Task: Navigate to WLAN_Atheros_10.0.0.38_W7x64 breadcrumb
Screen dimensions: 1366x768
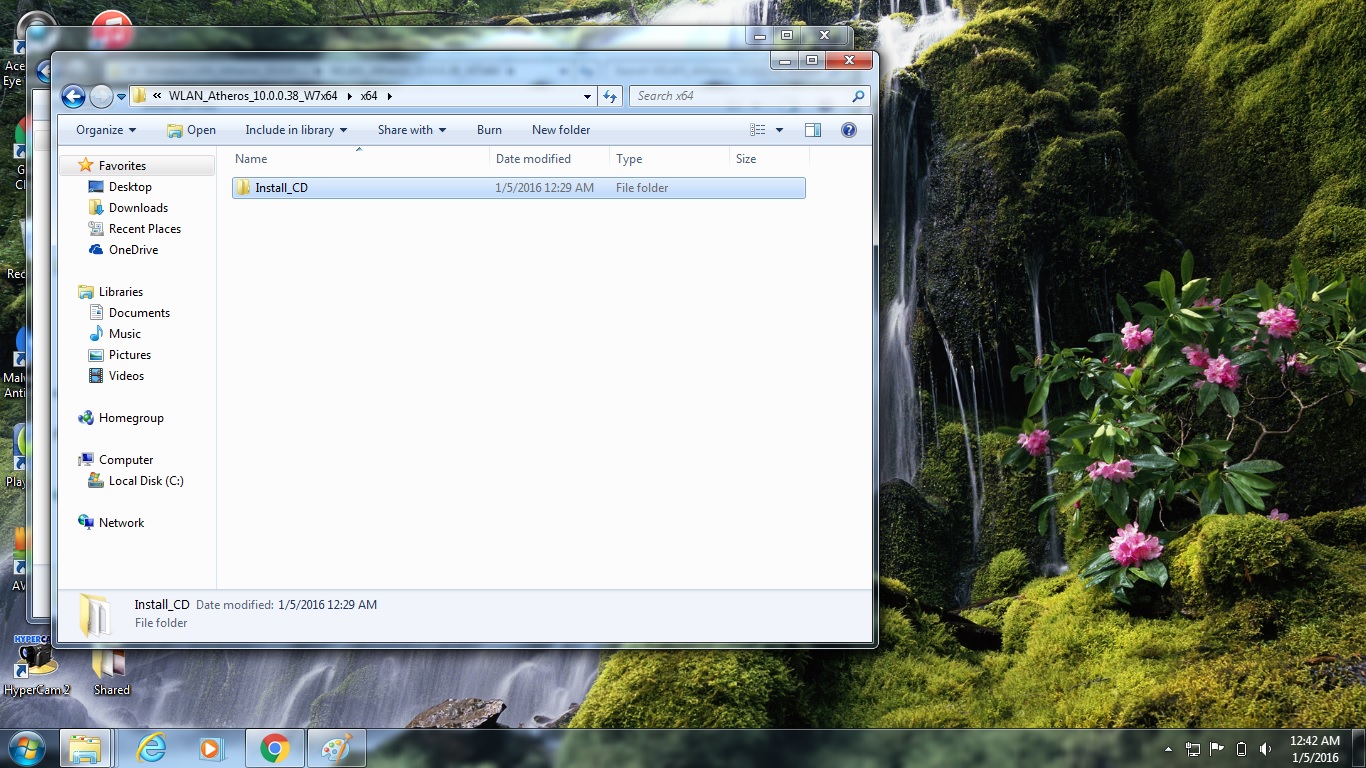Action: coord(253,96)
